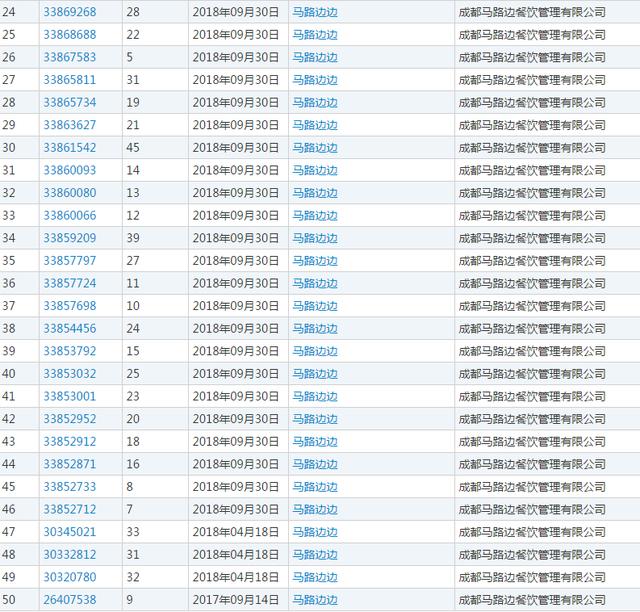Open registration number 33869268
Screen dimensions: 640x612
(x=70, y=12)
